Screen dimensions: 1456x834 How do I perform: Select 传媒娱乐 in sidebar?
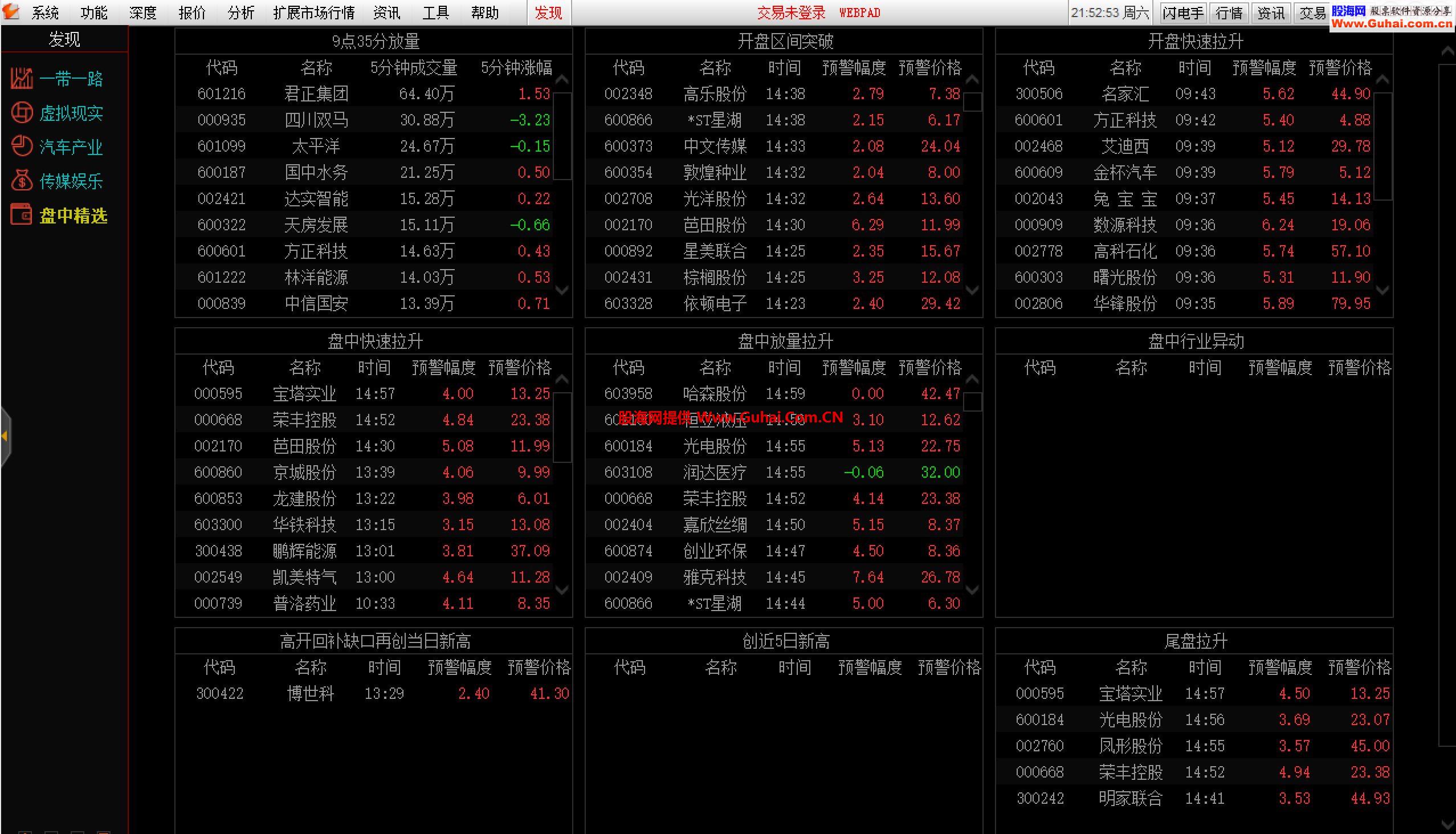coord(71,181)
